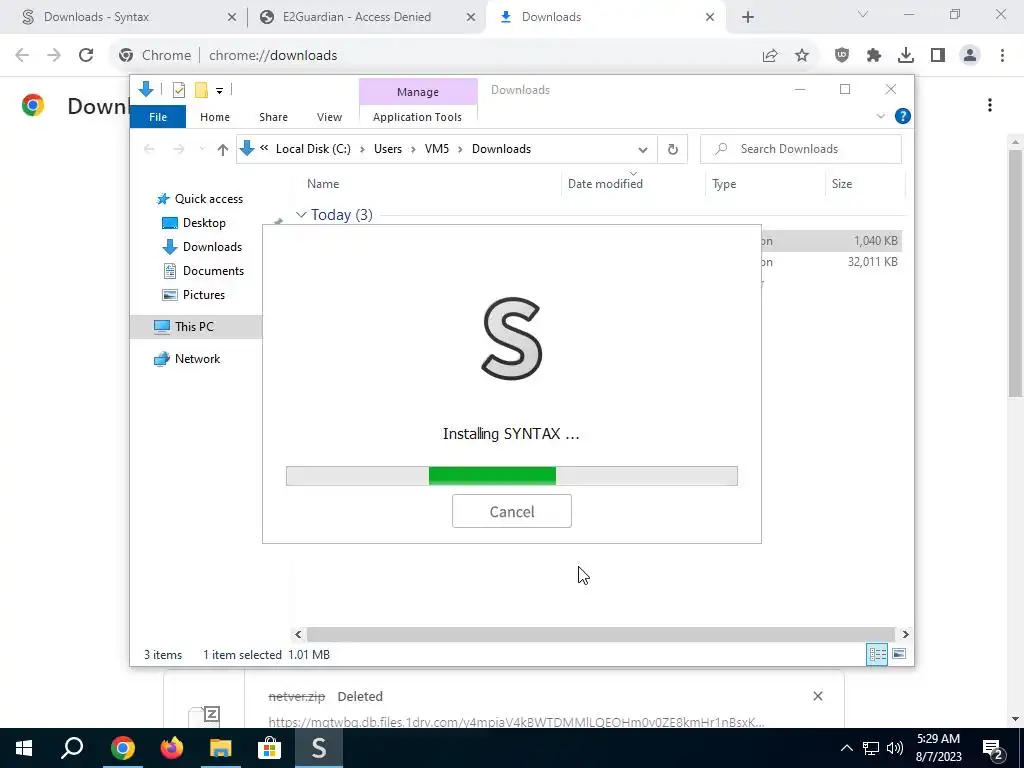The image size is (1024, 768).
Task: Select Users in address breadcrumb
Action: pos(388,149)
